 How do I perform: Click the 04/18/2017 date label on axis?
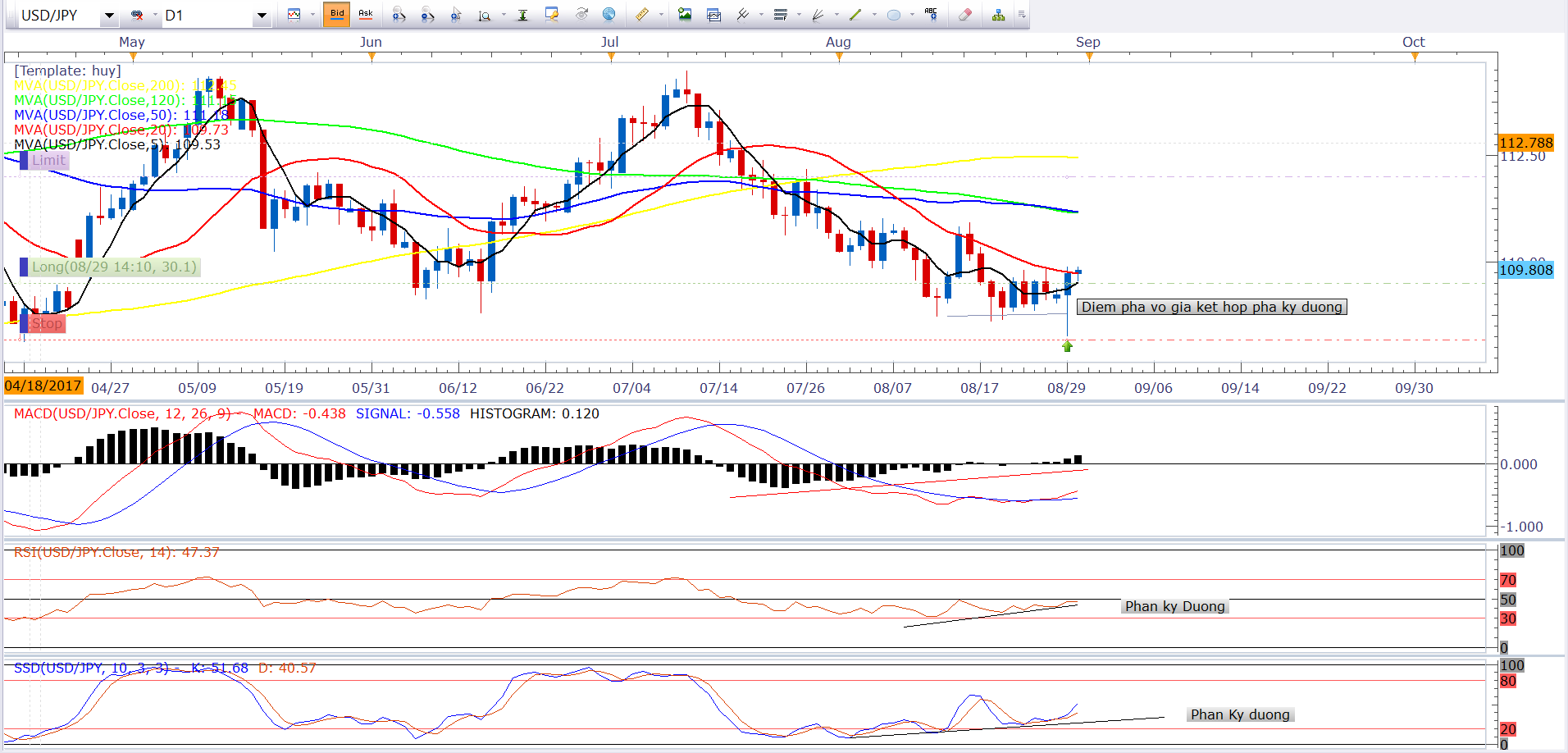(43, 386)
